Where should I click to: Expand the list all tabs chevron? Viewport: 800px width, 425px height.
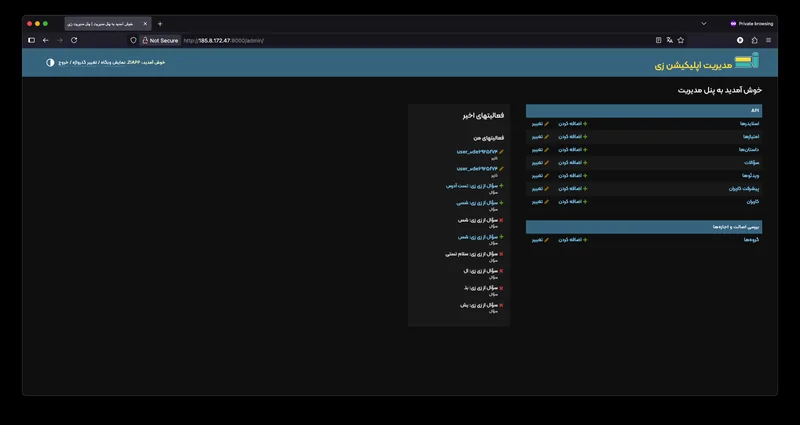coord(704,24)
